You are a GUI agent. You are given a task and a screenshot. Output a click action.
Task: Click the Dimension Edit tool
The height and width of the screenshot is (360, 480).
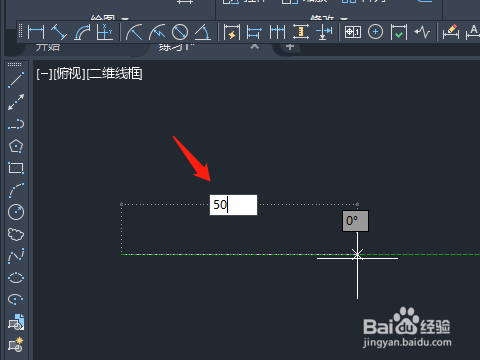coord(451,32)
